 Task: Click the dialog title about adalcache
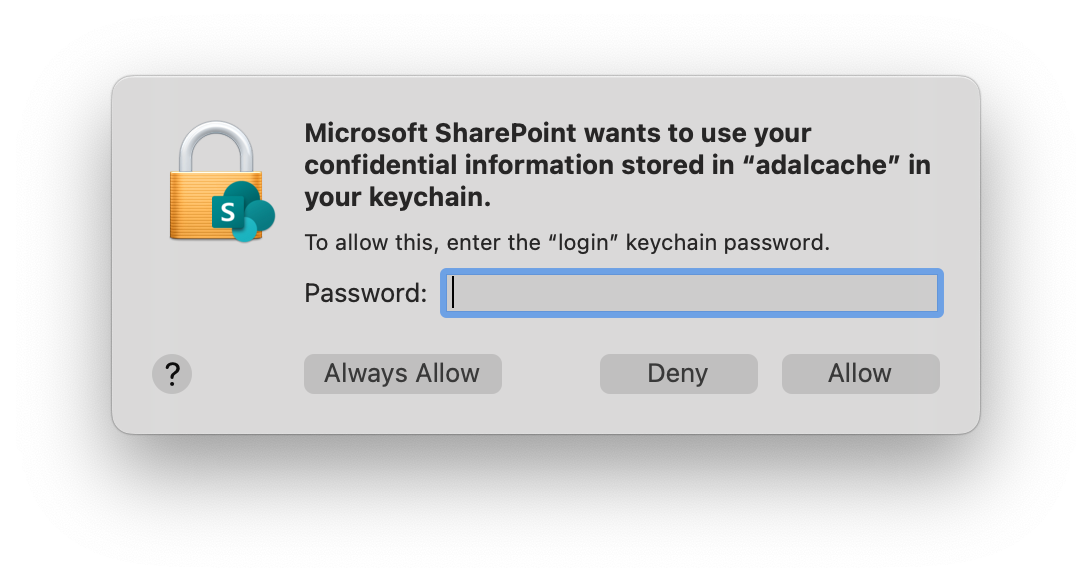coord(617,164)
